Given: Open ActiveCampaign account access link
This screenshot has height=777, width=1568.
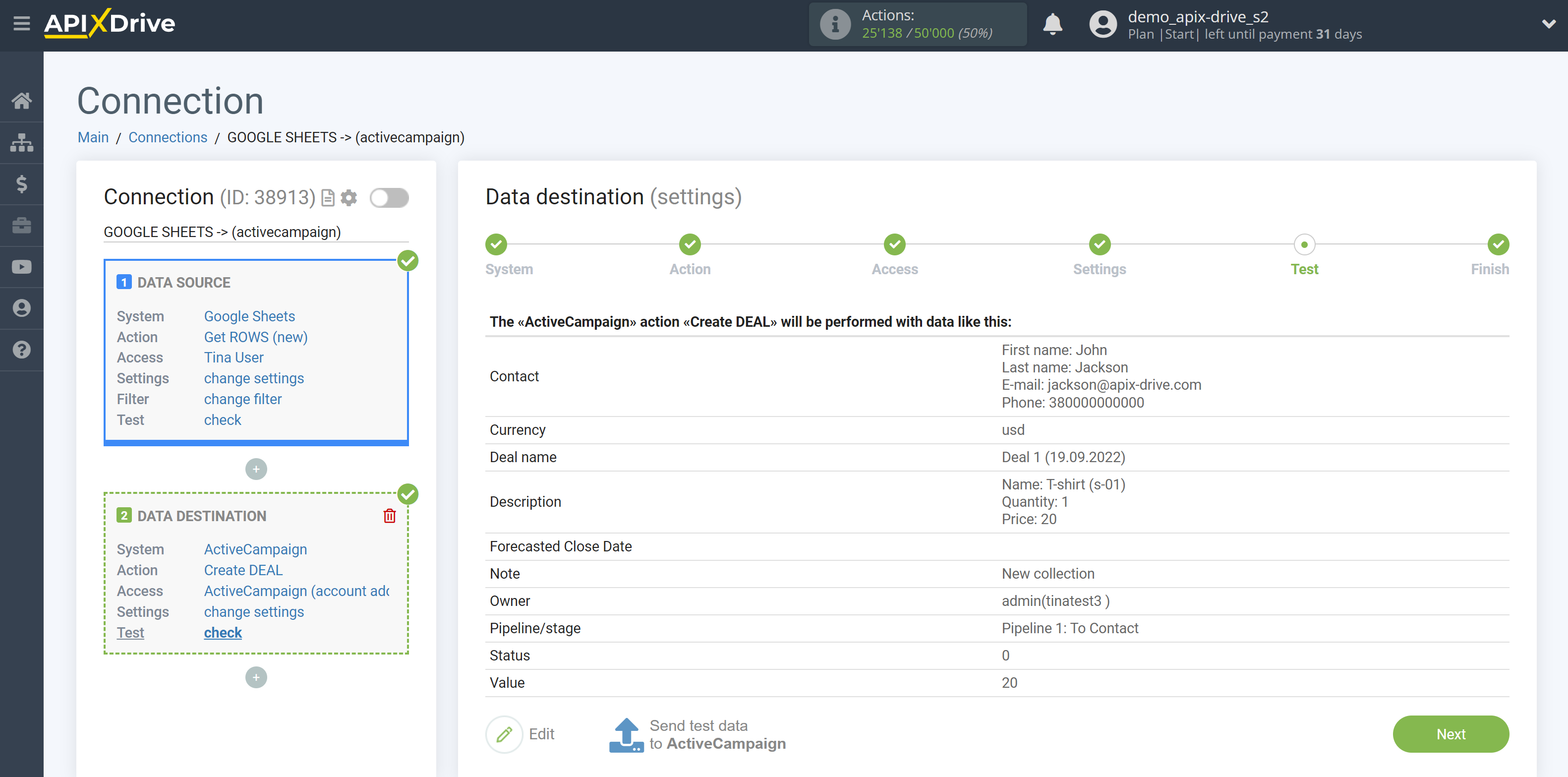Looking at the screenshot, I should (x=296, y=591).
